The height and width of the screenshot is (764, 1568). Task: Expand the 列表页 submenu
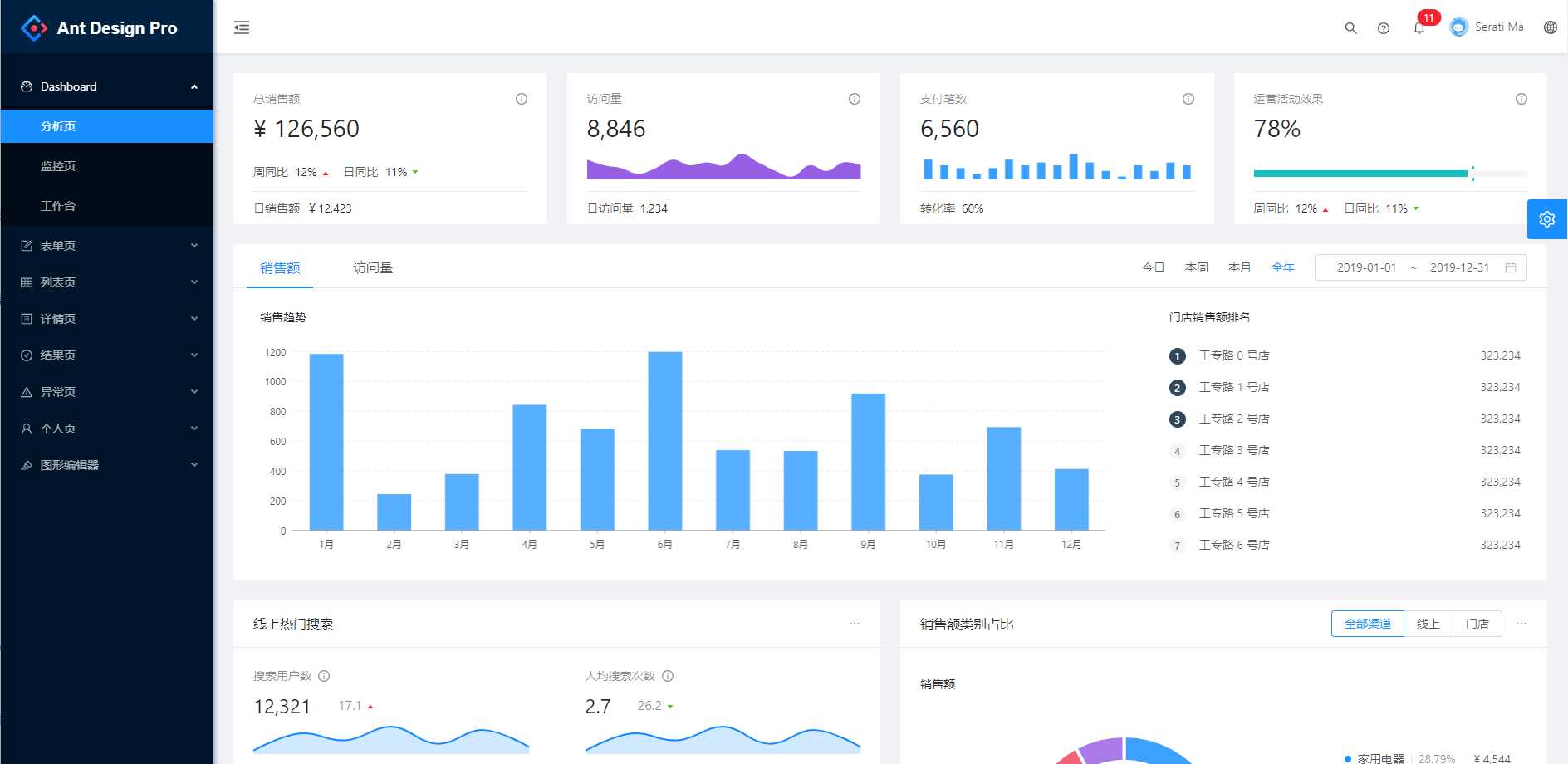[x=194, y=282]
